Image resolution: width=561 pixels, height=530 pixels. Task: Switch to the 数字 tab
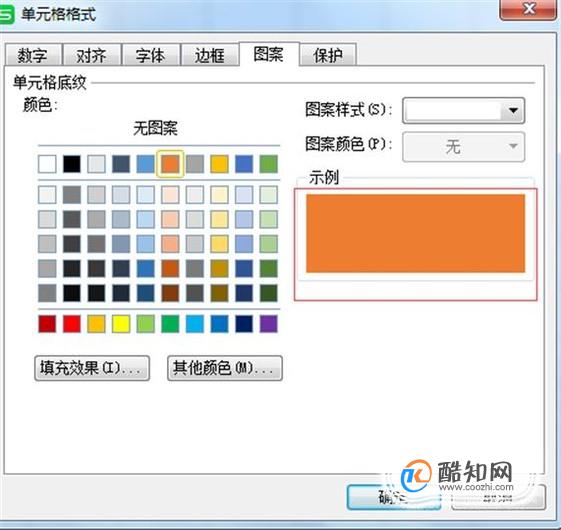coord(33,55)
